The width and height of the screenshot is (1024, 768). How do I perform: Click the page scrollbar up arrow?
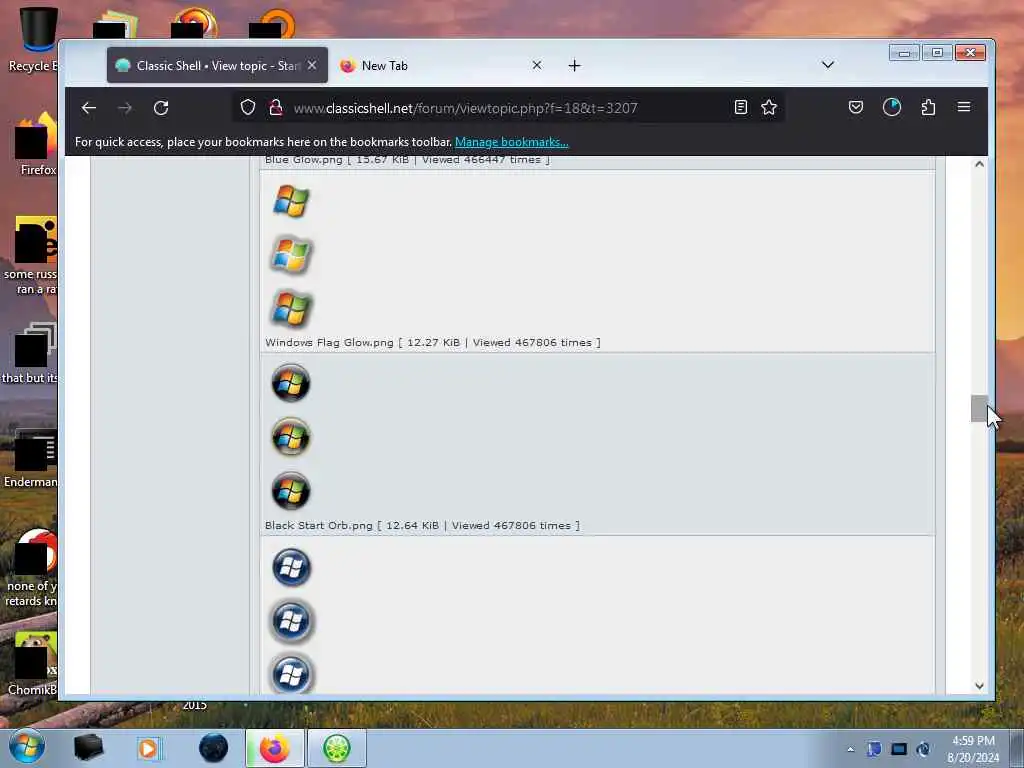coord(979,164)
